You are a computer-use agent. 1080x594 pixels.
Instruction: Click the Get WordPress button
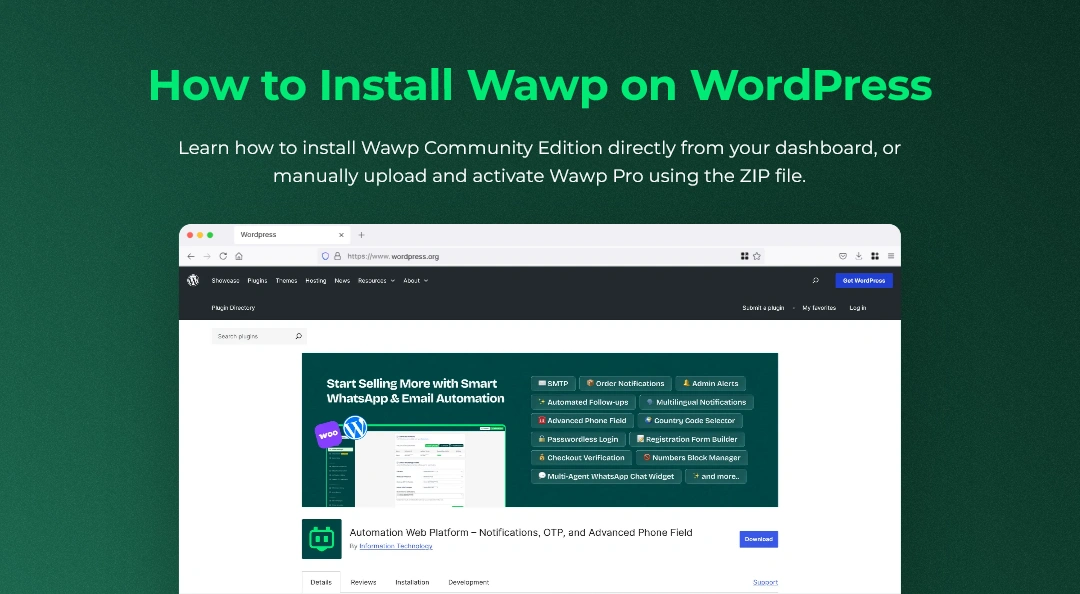[864, 280]
